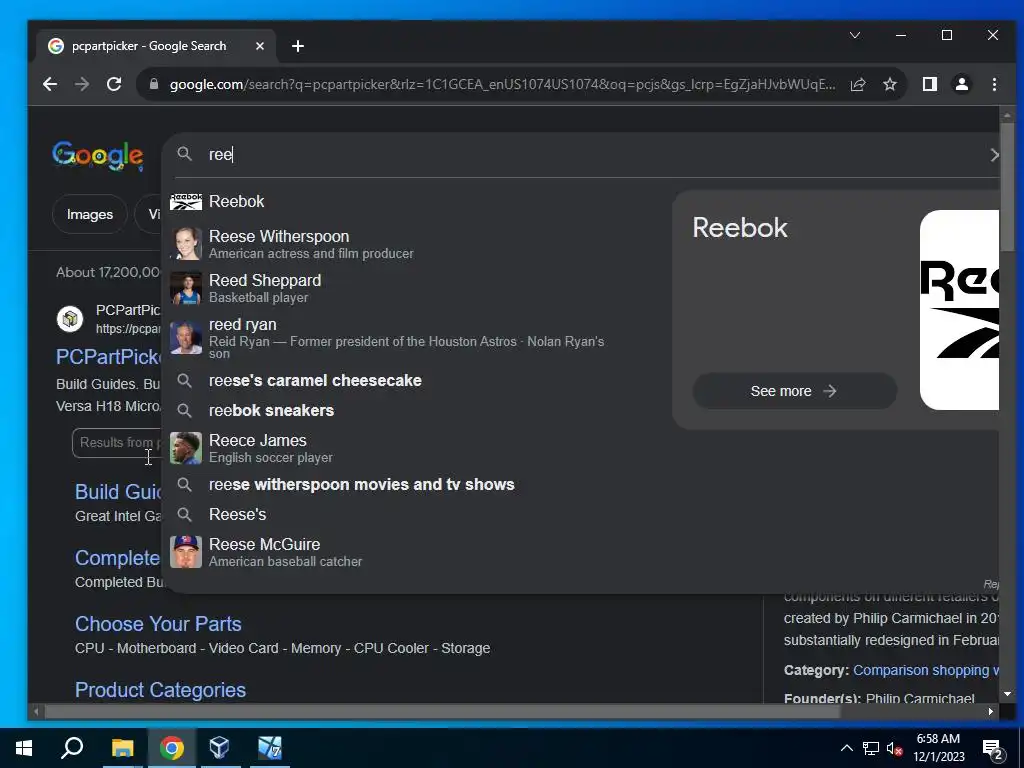Click the horizontal scrollbar left arrow
The image size is (1024, 768).
[36, 711]
